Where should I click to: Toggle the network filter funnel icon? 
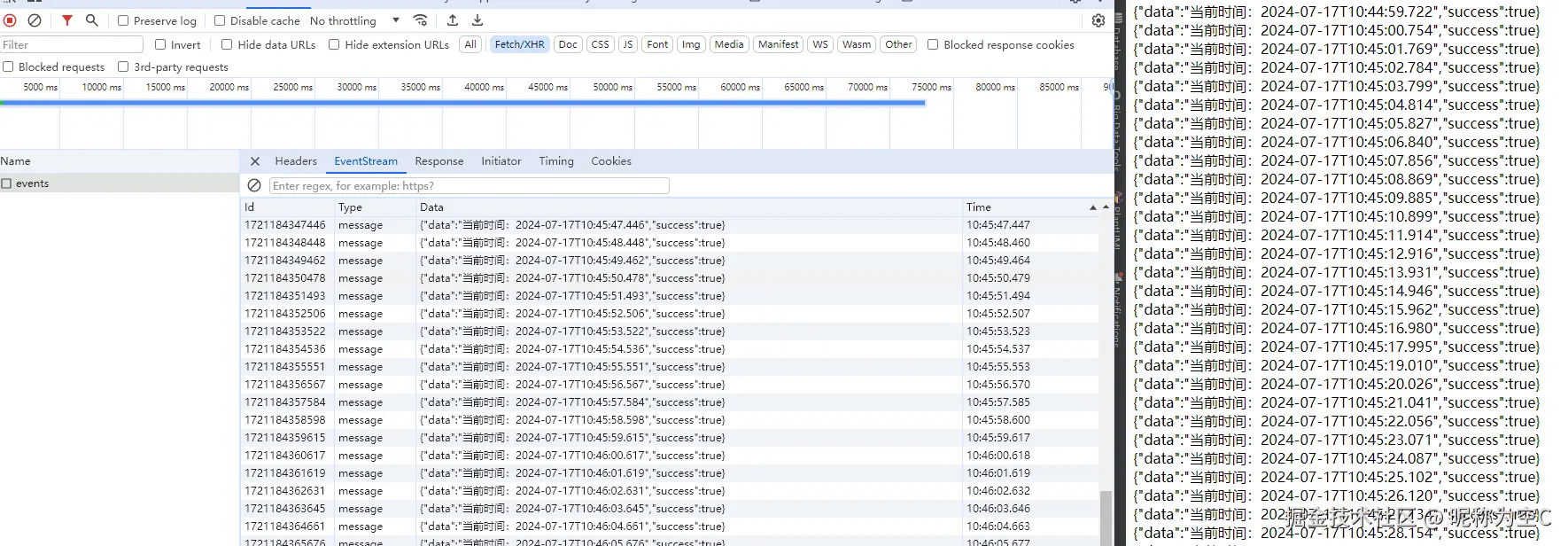click(x=67, y=20)
